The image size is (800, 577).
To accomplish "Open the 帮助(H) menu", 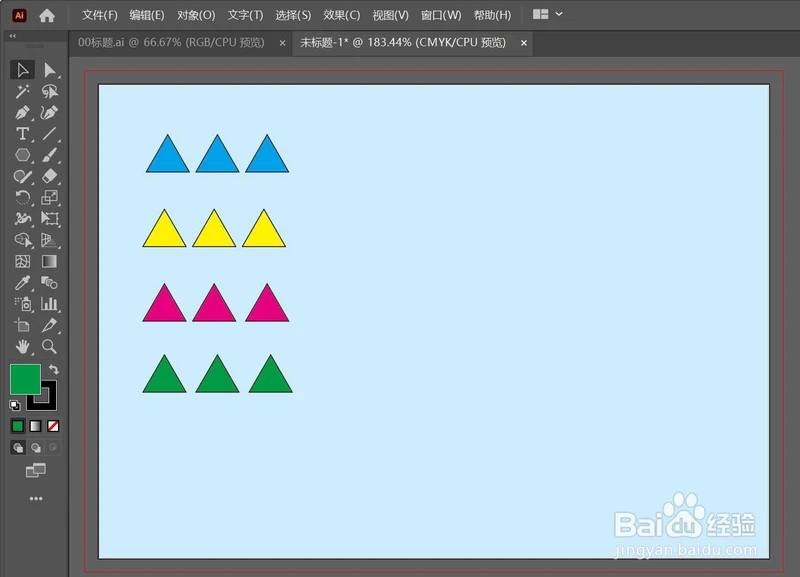I will (x=492, y=15).
